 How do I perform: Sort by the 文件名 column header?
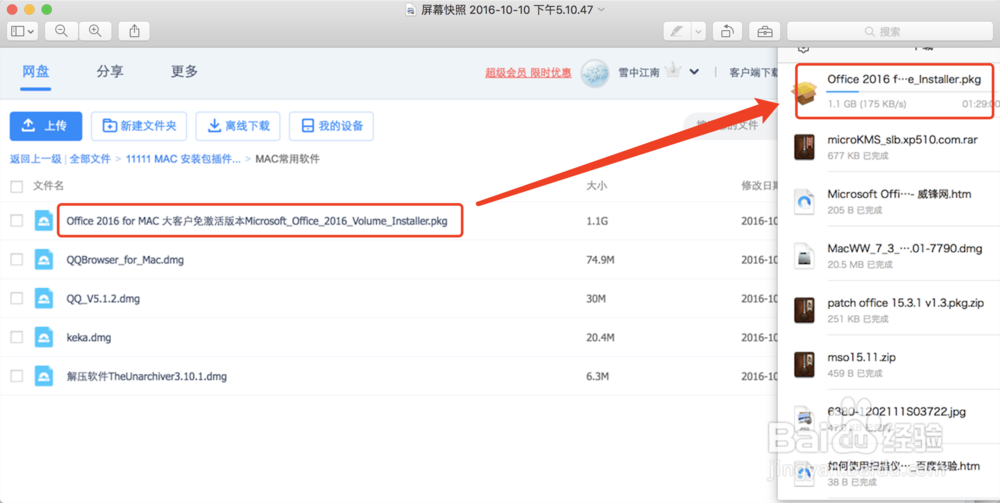(48, 186)
